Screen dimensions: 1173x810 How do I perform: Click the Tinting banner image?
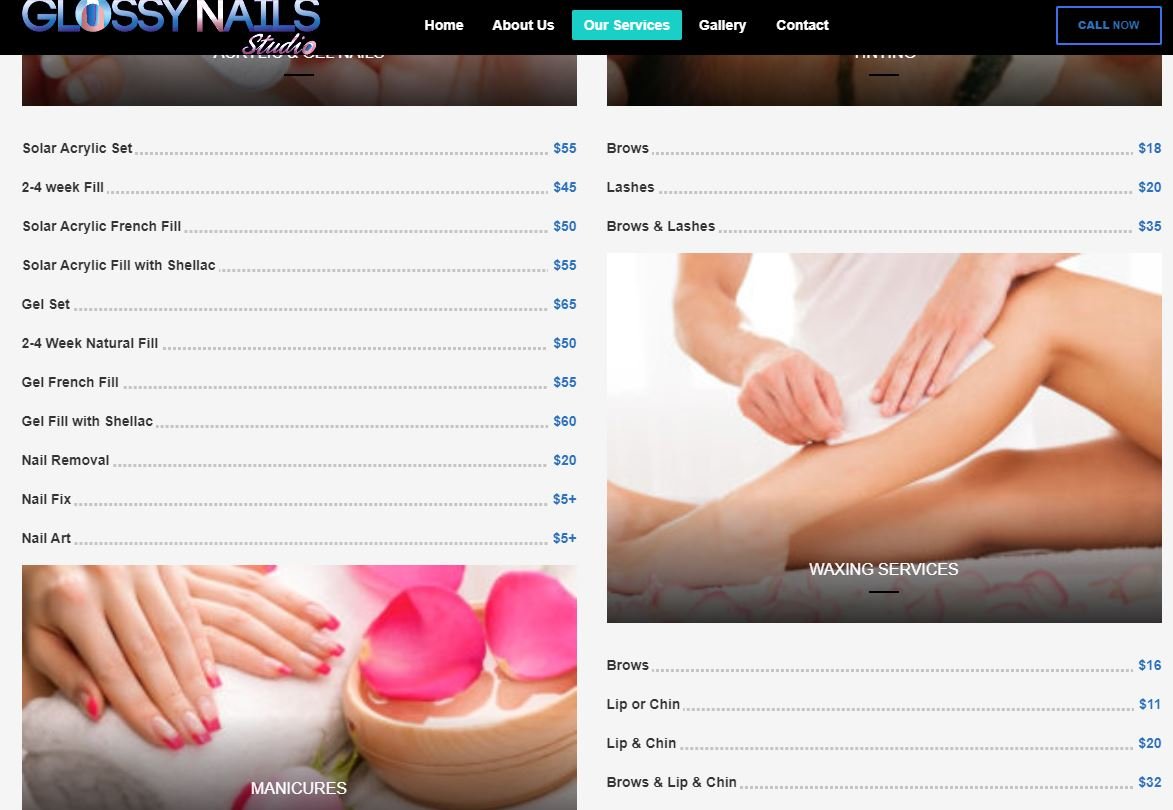(x=883, y=81)
